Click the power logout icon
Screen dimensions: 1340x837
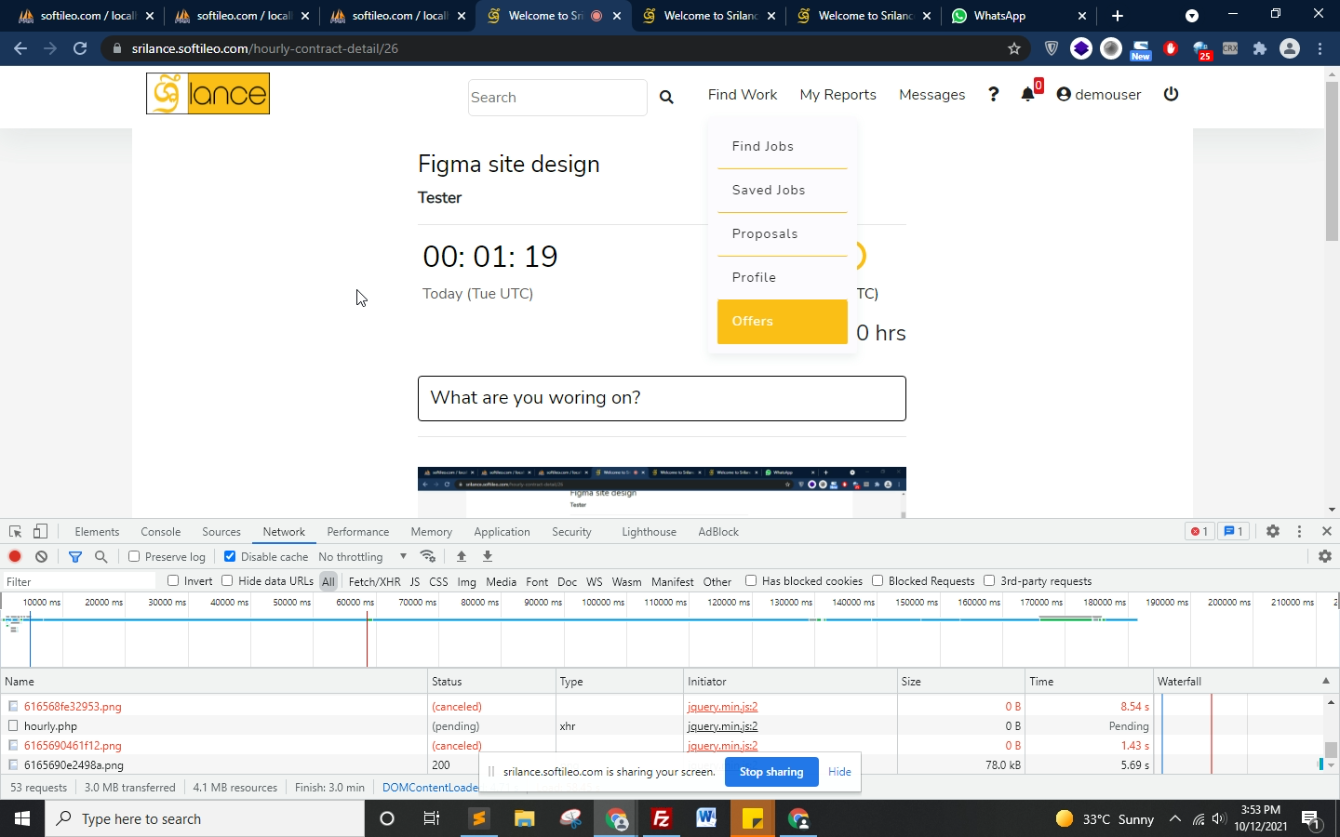(1171, 94)
